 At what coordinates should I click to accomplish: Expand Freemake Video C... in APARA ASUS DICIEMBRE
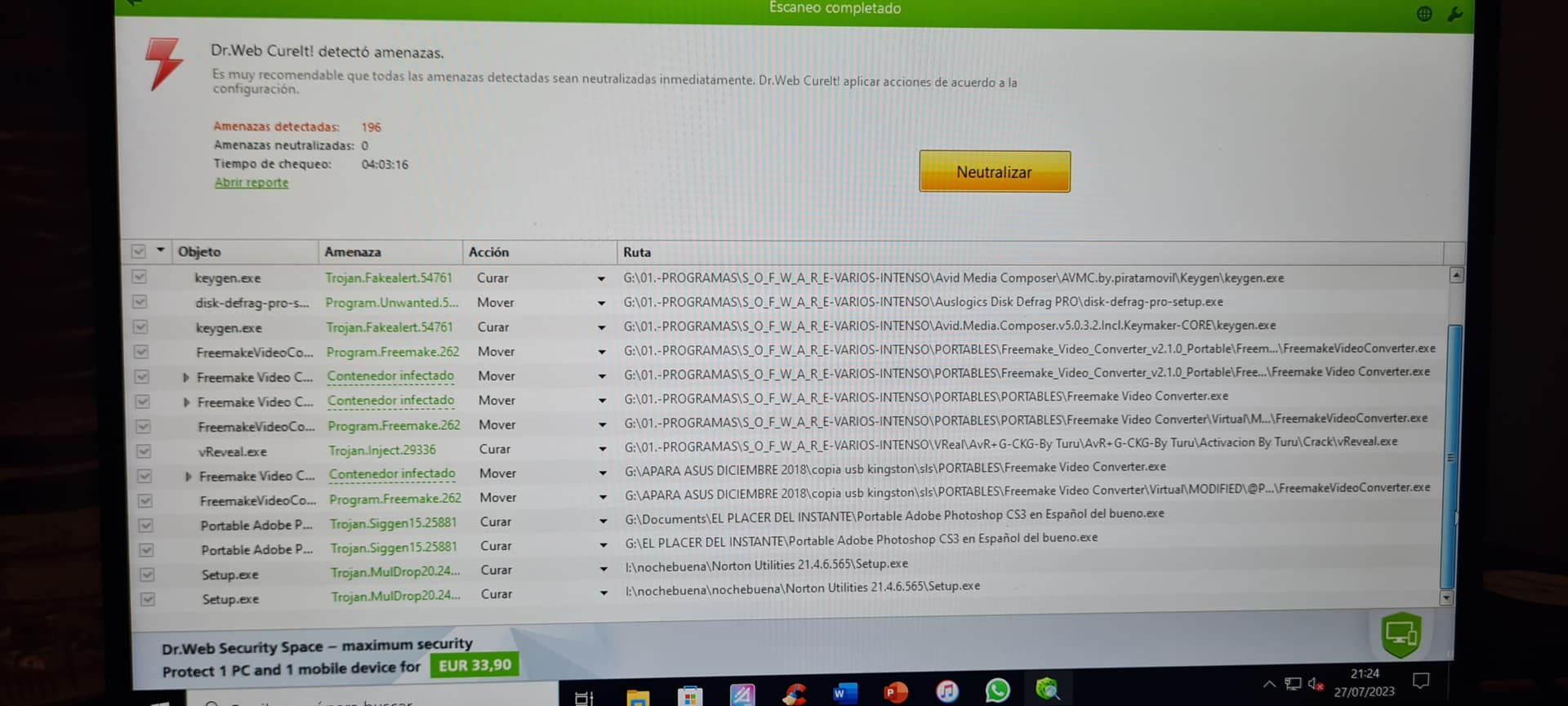[x=189, y=476]
